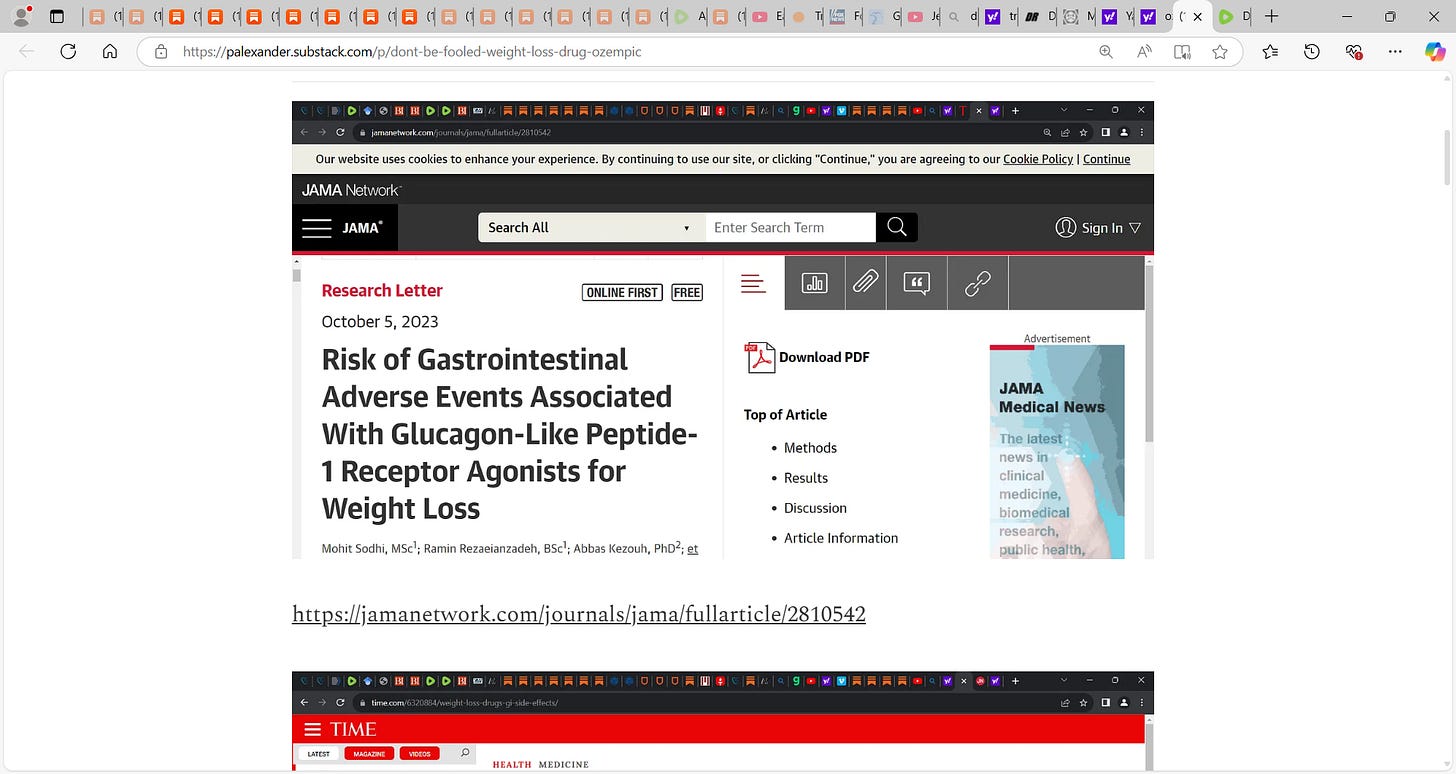
Task: Click the LATEST button in TIME screenshot
Action: click(319, 754)
